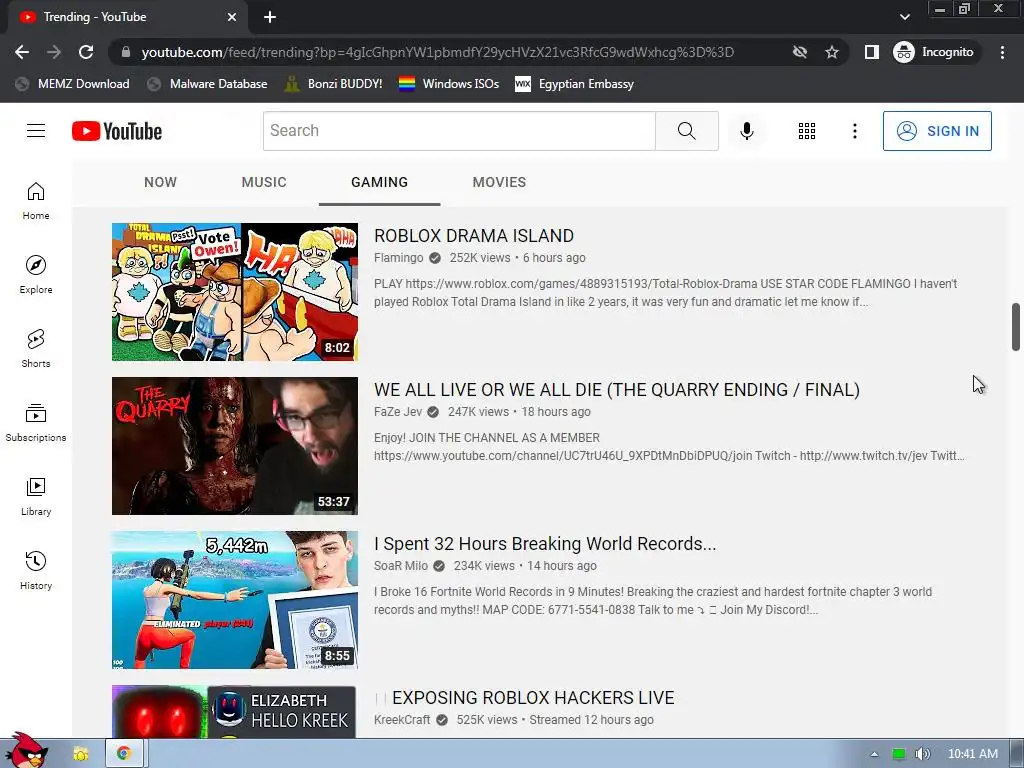
Task: Close the Trending - YouTube tab
Action: [232, 17]
